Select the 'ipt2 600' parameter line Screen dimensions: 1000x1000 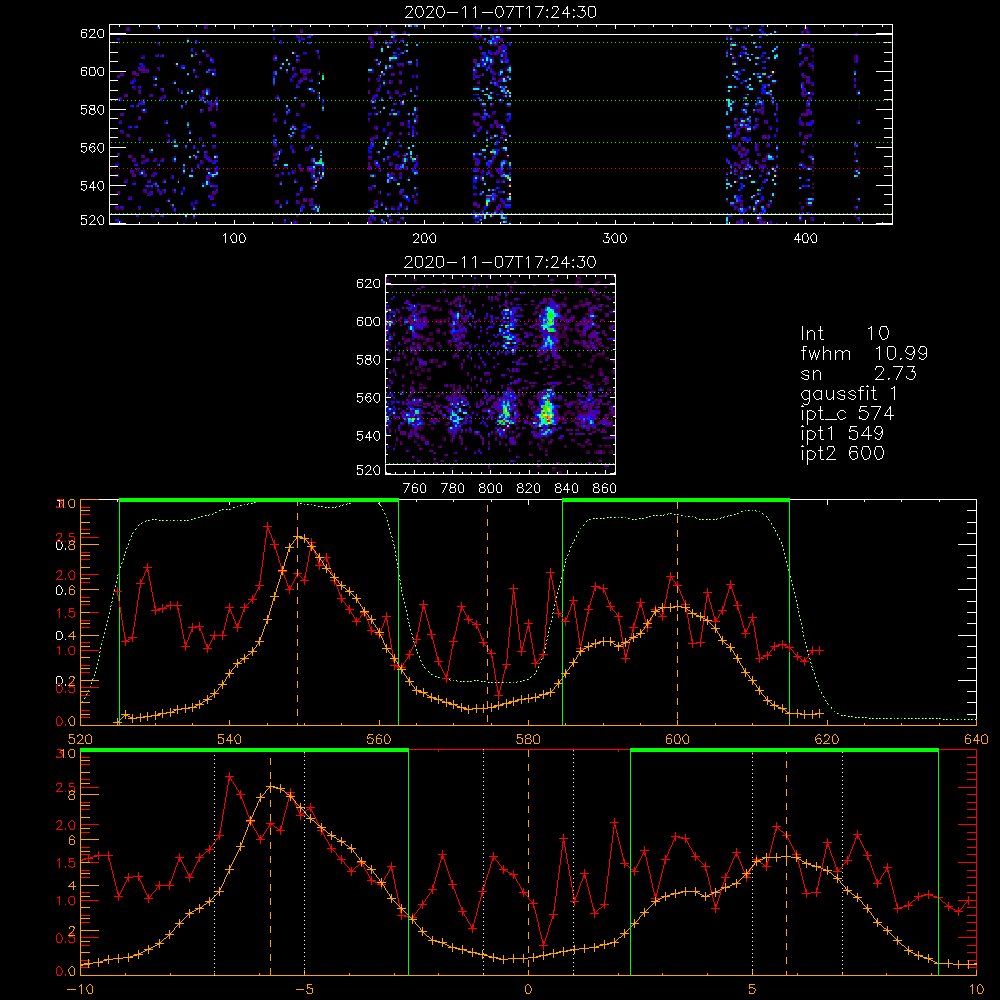pos(842,453)
